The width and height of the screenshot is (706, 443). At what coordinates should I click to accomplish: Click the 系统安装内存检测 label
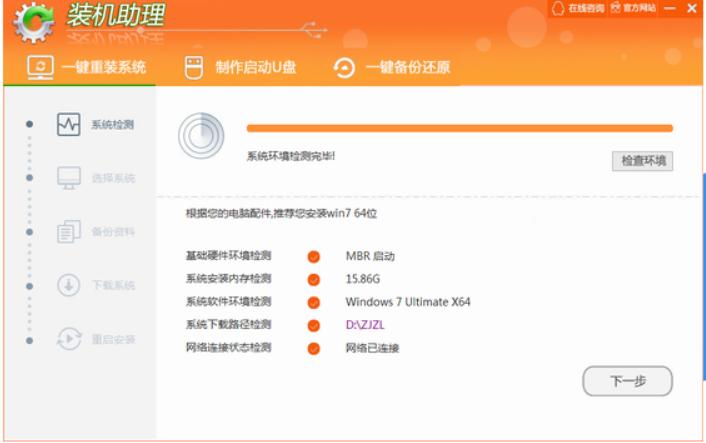[228, 279]
